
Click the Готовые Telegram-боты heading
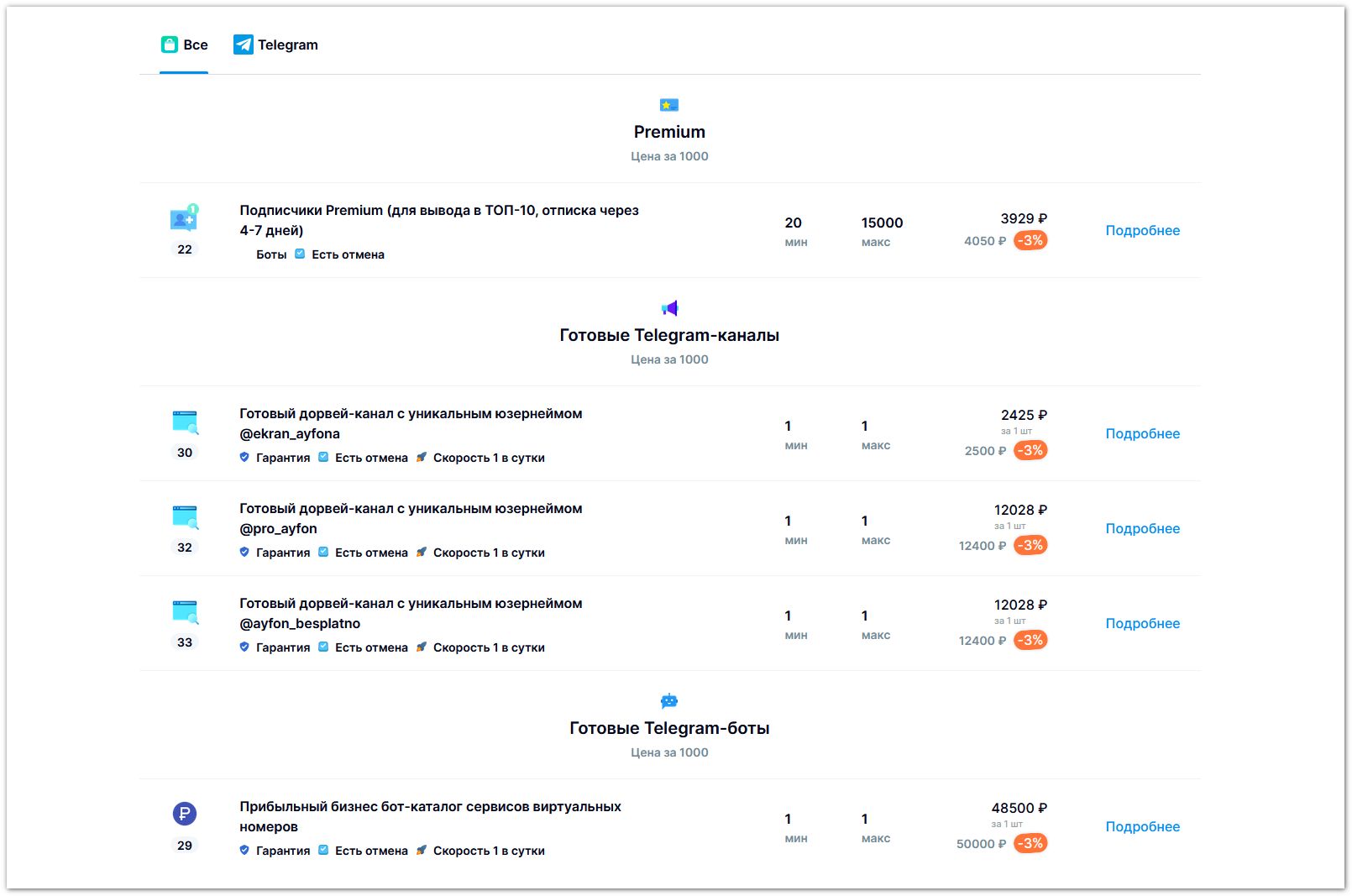669,729
